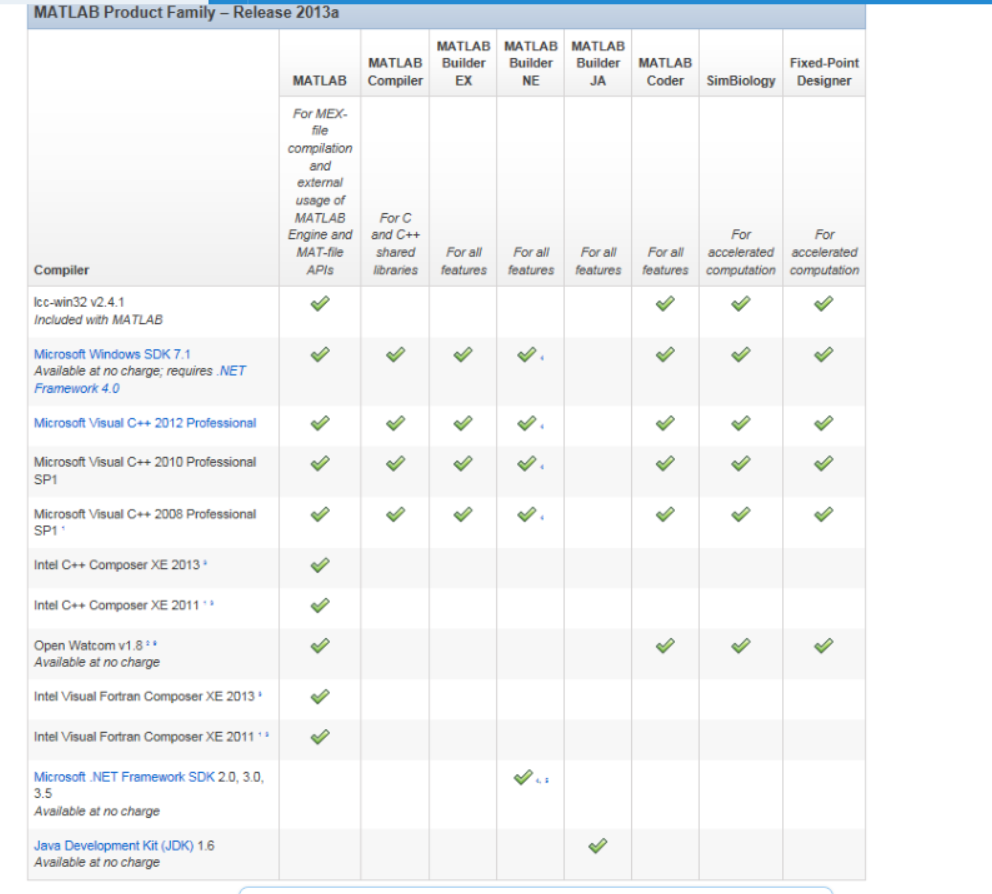Click the Fixed-Point Designer column header
The width and height of the screenshot is (992, 894).
pyautogui.click(x=824, y=71)
